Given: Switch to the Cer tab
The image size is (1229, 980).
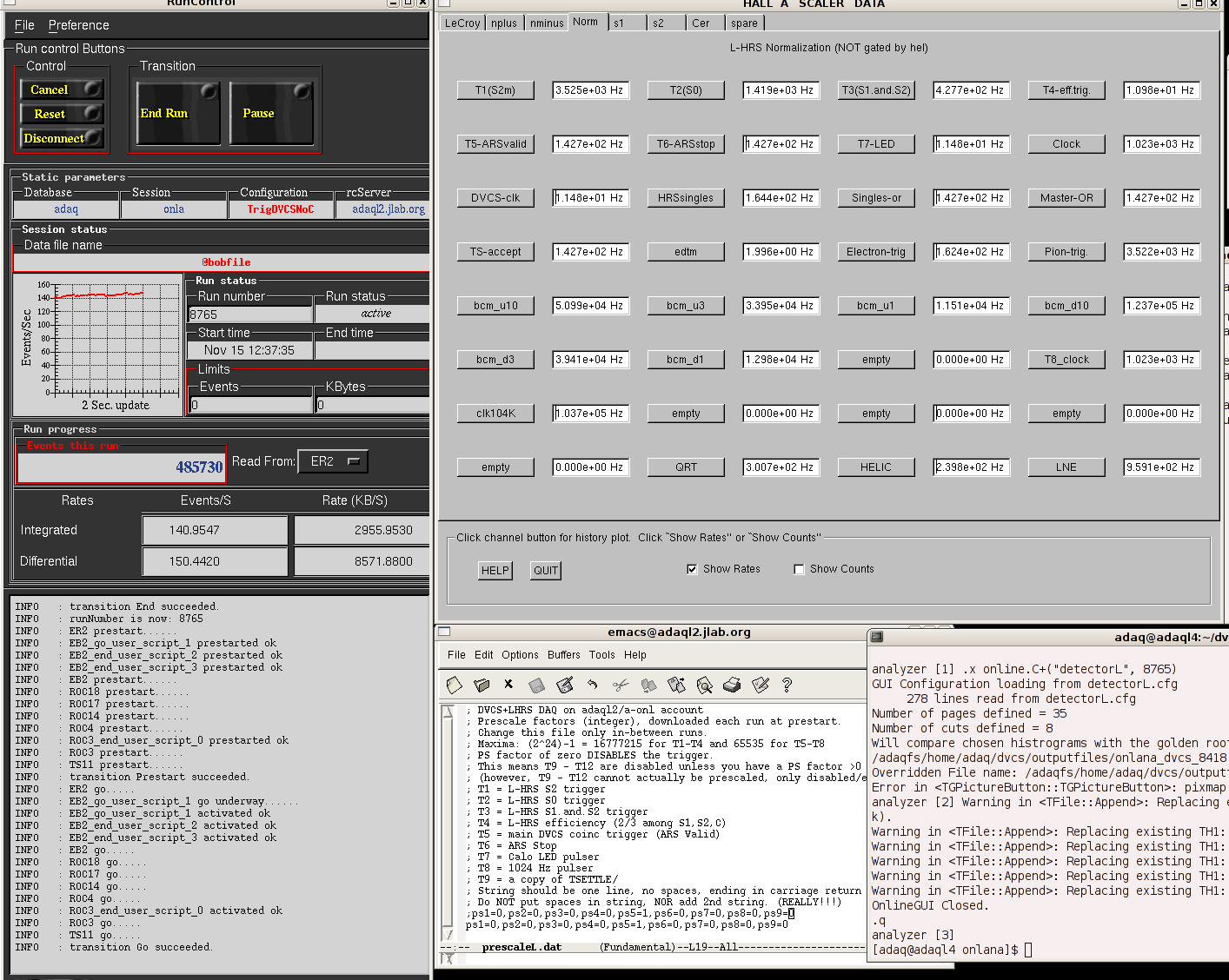Looking at the screenshot, I should click(705, 23).
